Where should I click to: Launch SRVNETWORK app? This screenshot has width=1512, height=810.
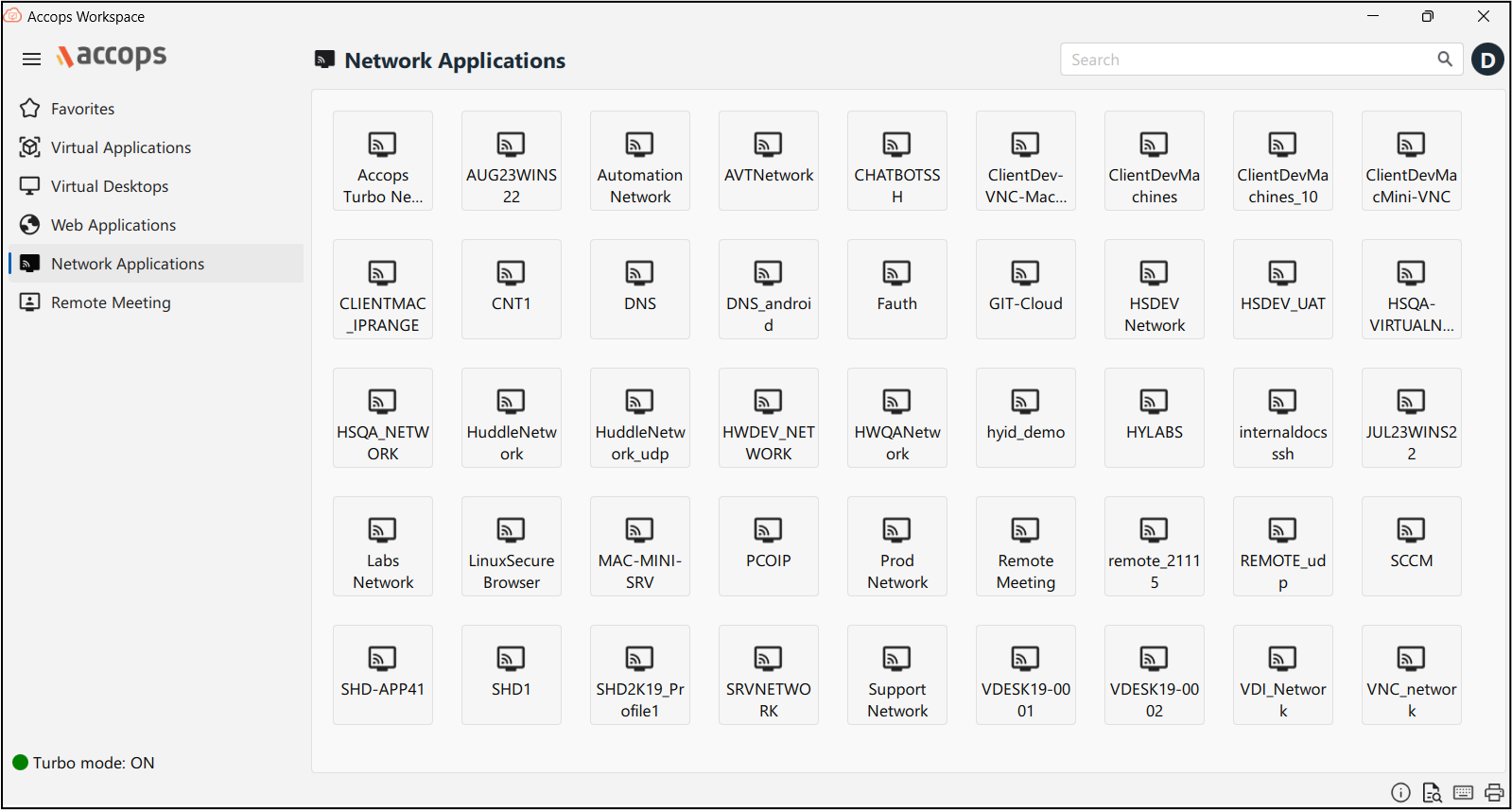click(x=769, y=675)
